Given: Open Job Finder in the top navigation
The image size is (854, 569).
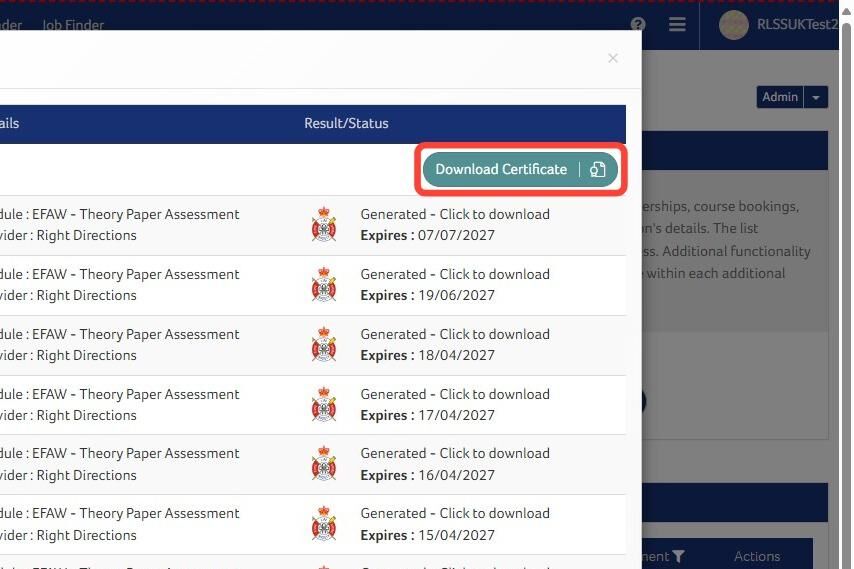Looking at the screenshot, I should coord(73,25).
